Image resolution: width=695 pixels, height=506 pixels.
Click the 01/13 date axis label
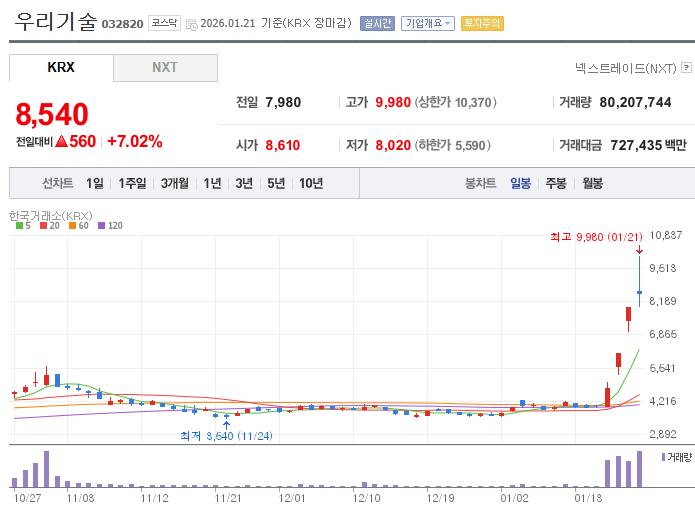(x=588, y=498)
